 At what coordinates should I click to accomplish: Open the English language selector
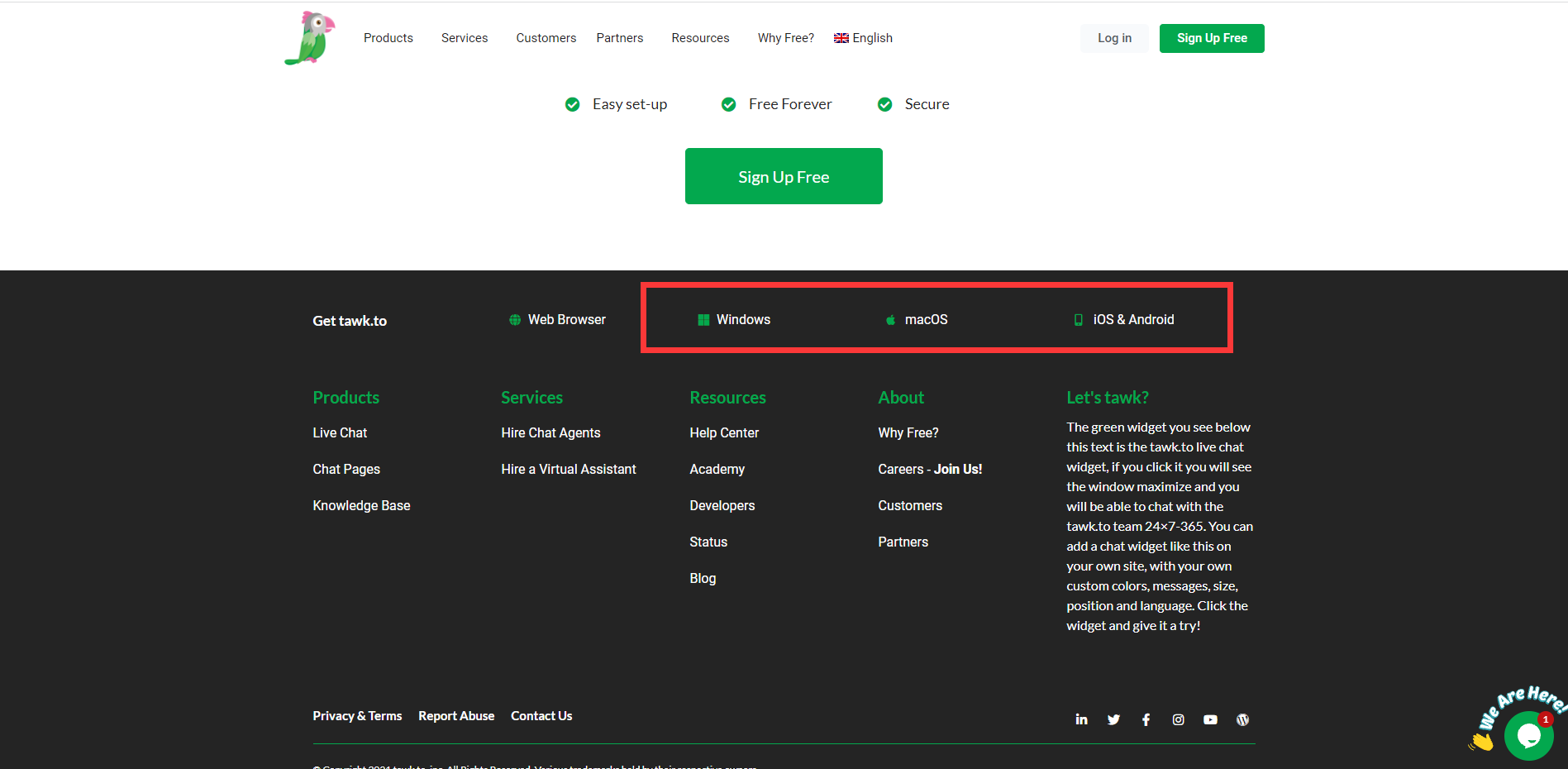coord(863,38)
